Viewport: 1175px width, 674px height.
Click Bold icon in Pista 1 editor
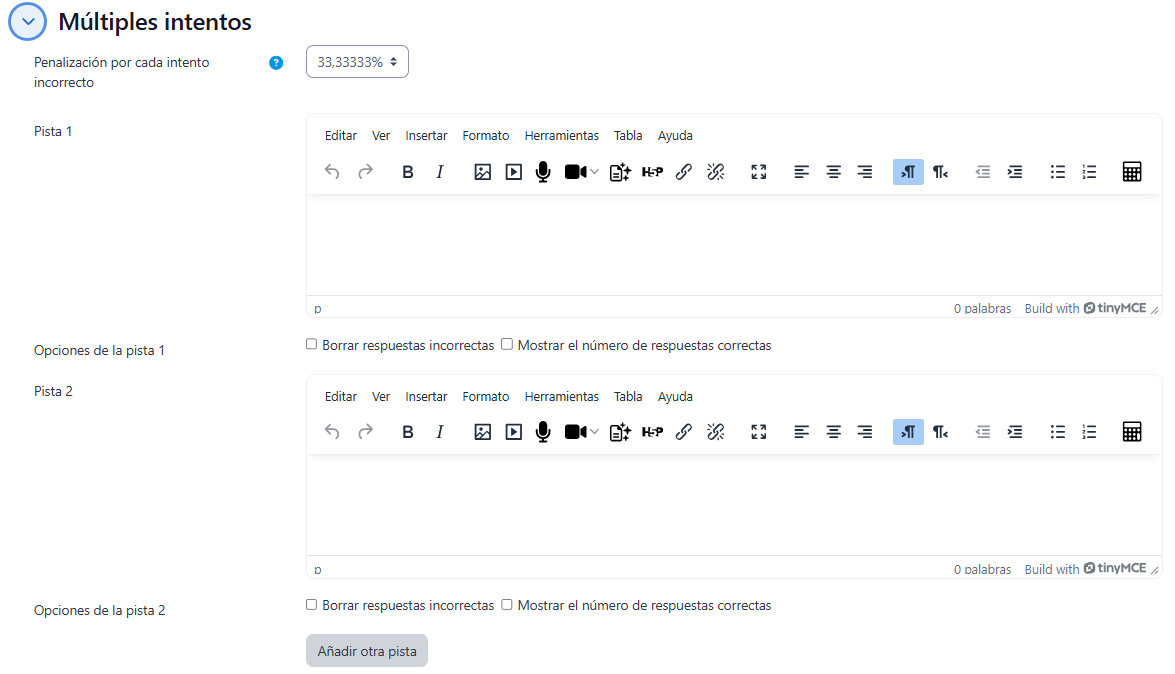pos(408,172)
